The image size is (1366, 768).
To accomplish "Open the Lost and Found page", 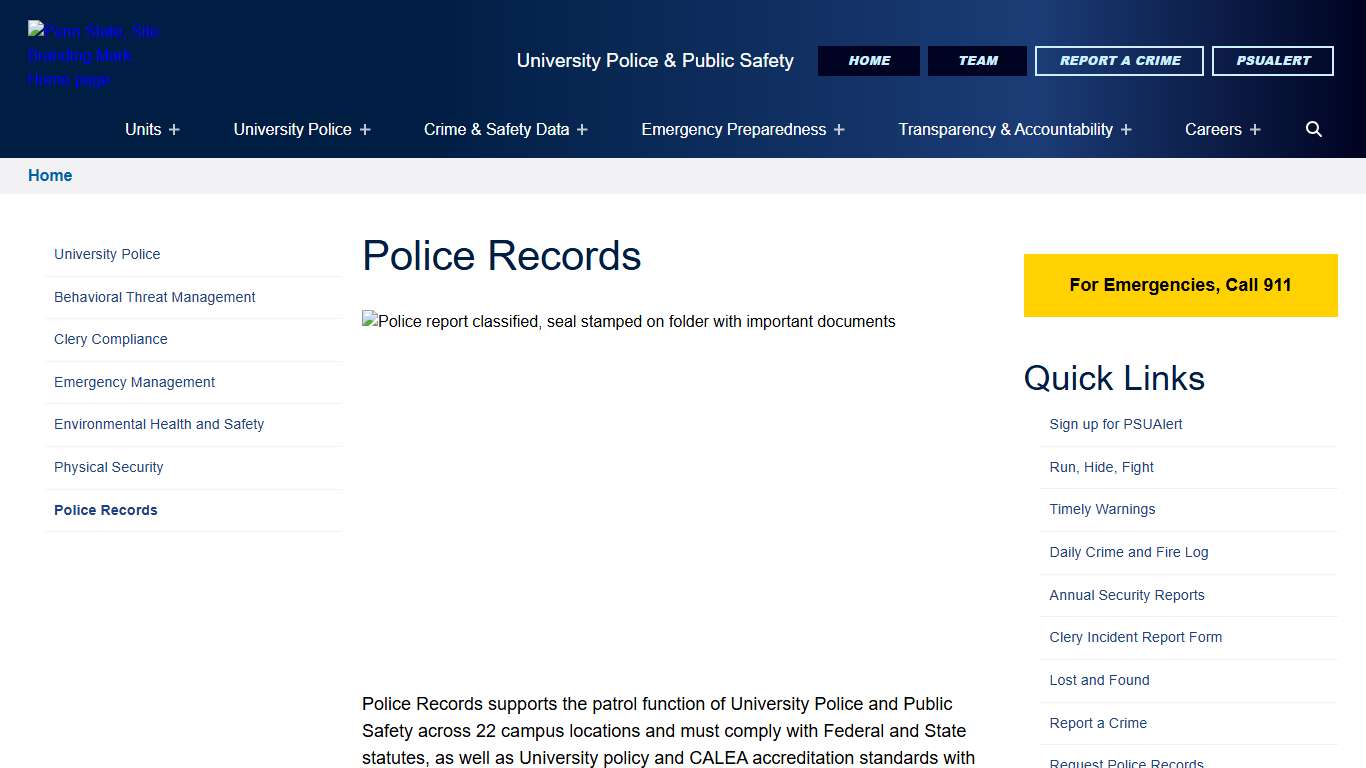I will pyautogui.click(x=1099, y=680).
